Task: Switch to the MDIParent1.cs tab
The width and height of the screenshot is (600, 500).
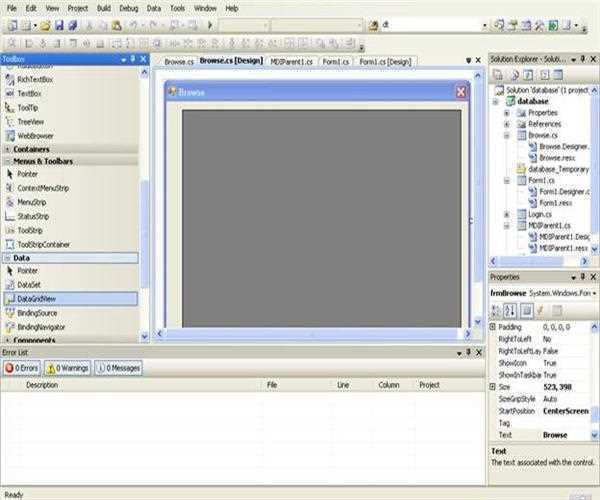Action: point(292,62)
